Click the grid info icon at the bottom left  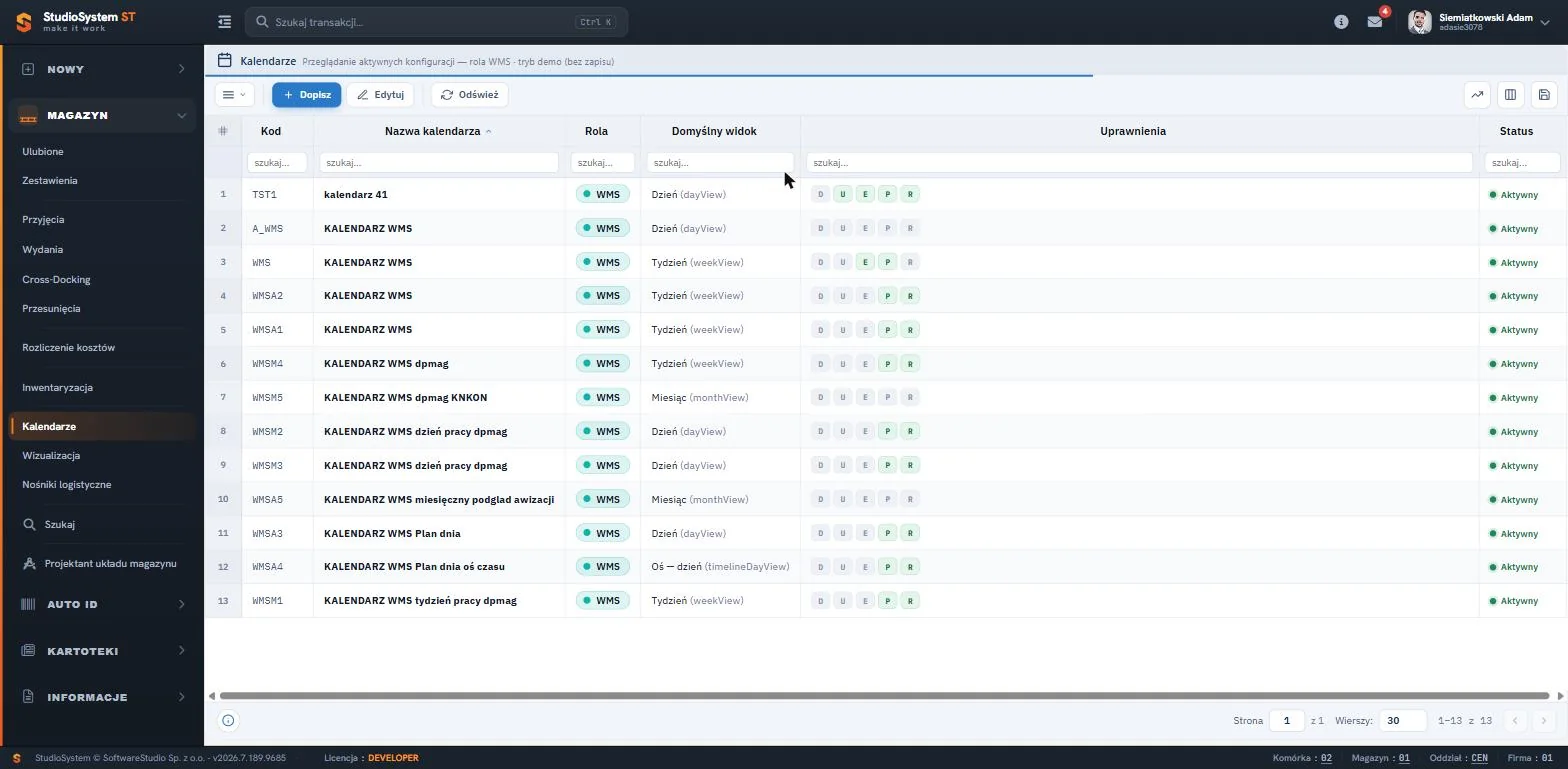(228, 720)
